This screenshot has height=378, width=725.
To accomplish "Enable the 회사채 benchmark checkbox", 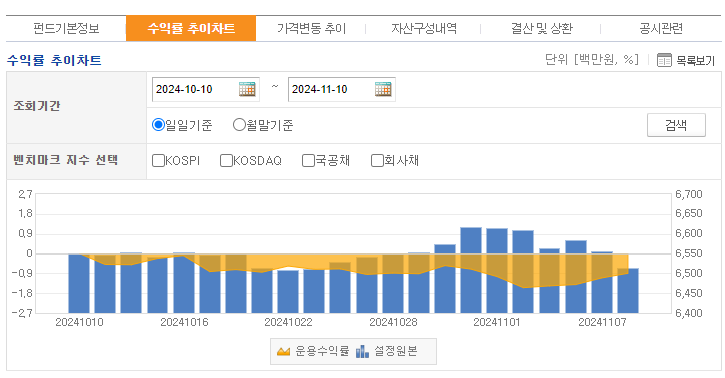I will pos(377,160).
